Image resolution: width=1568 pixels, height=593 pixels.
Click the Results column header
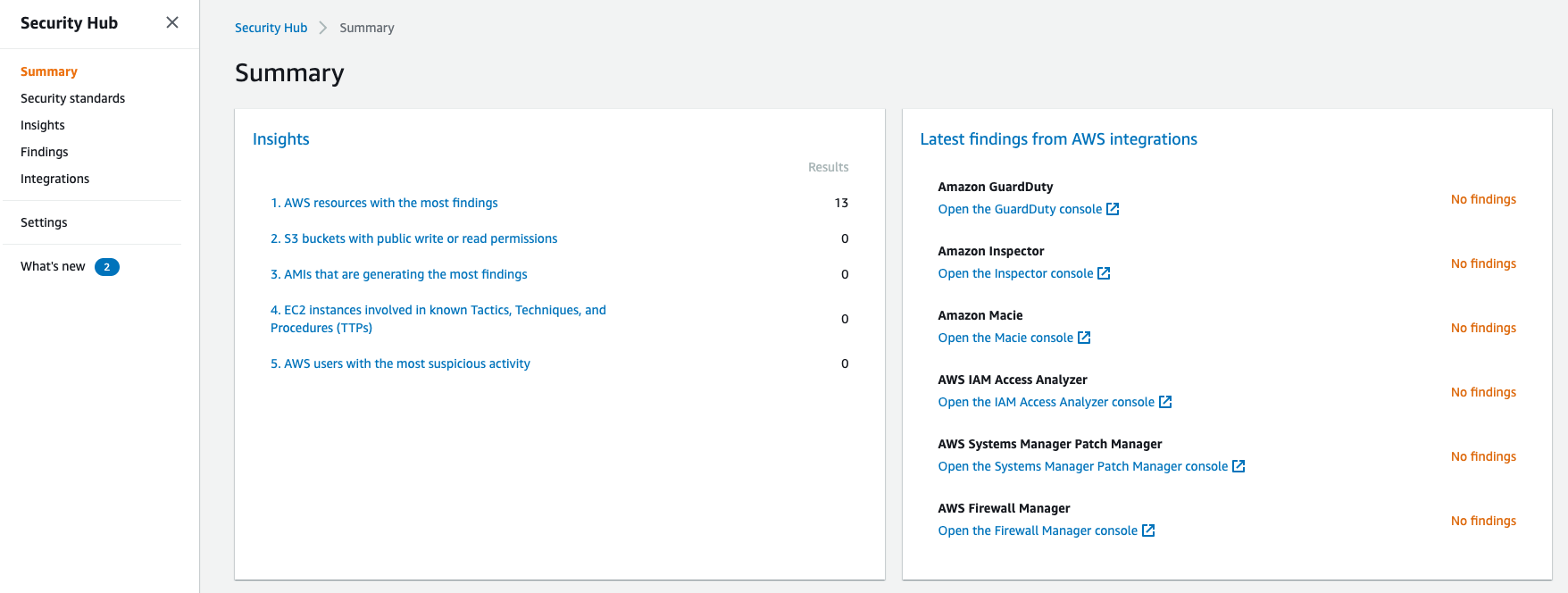[829, 167]
